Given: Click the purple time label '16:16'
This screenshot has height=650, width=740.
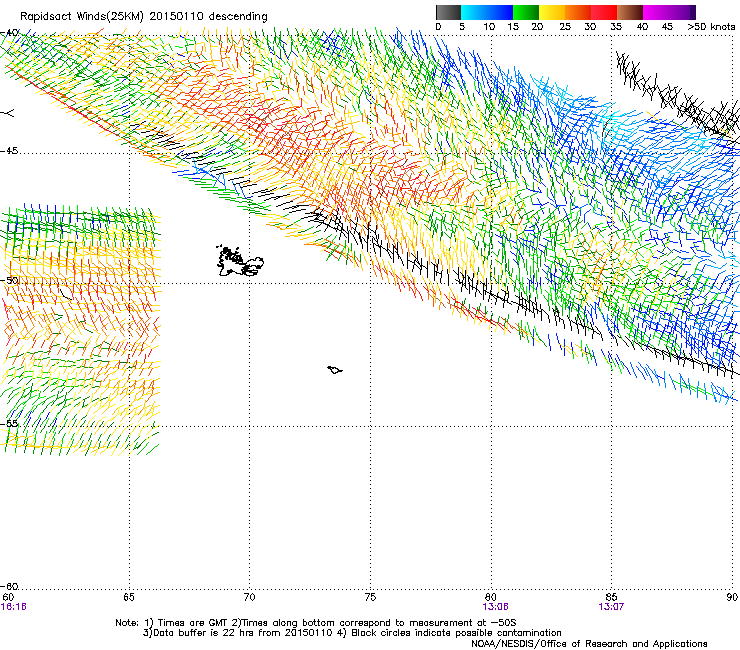Looking at the screenshot, I should (14, 607).
